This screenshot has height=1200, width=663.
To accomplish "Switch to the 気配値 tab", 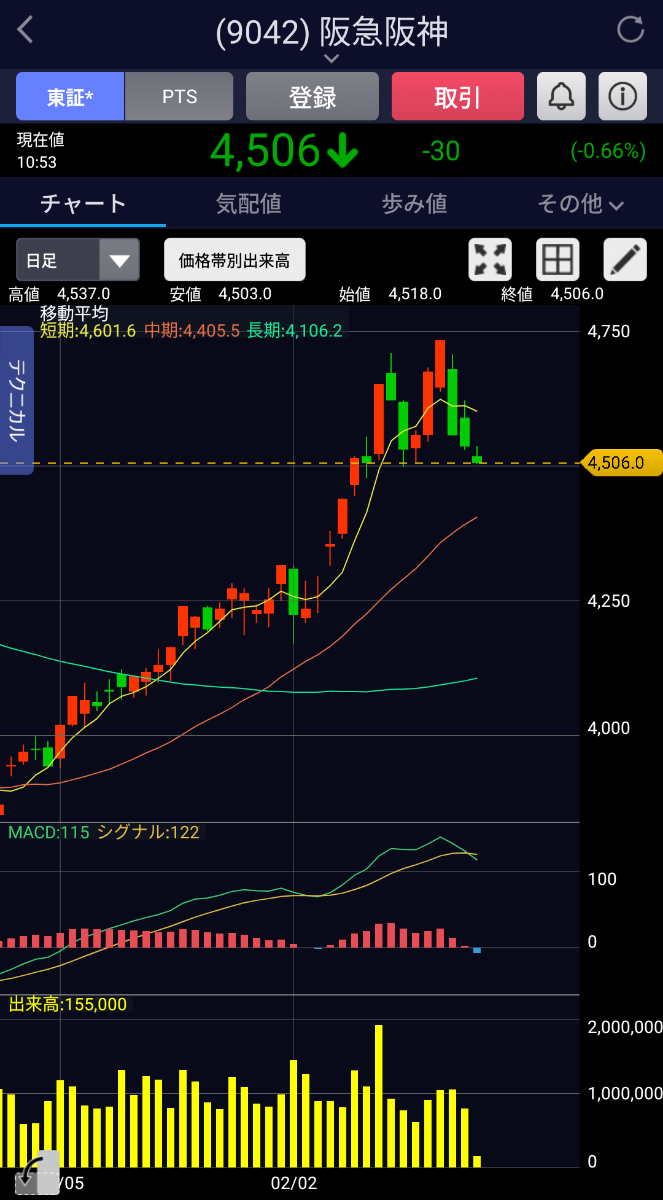I will (249, 204).
